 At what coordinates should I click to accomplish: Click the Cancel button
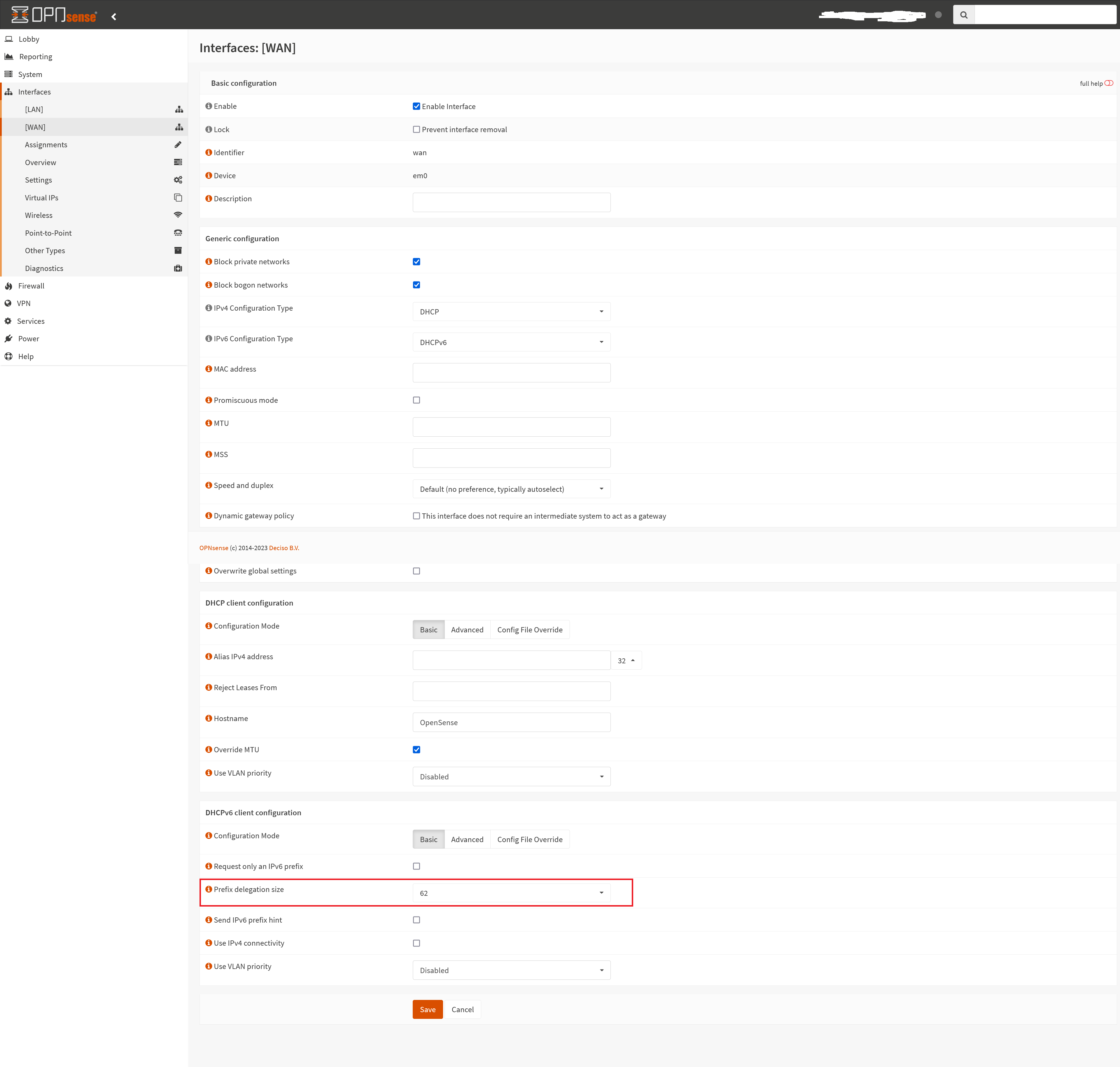[x=463, y=1010]
